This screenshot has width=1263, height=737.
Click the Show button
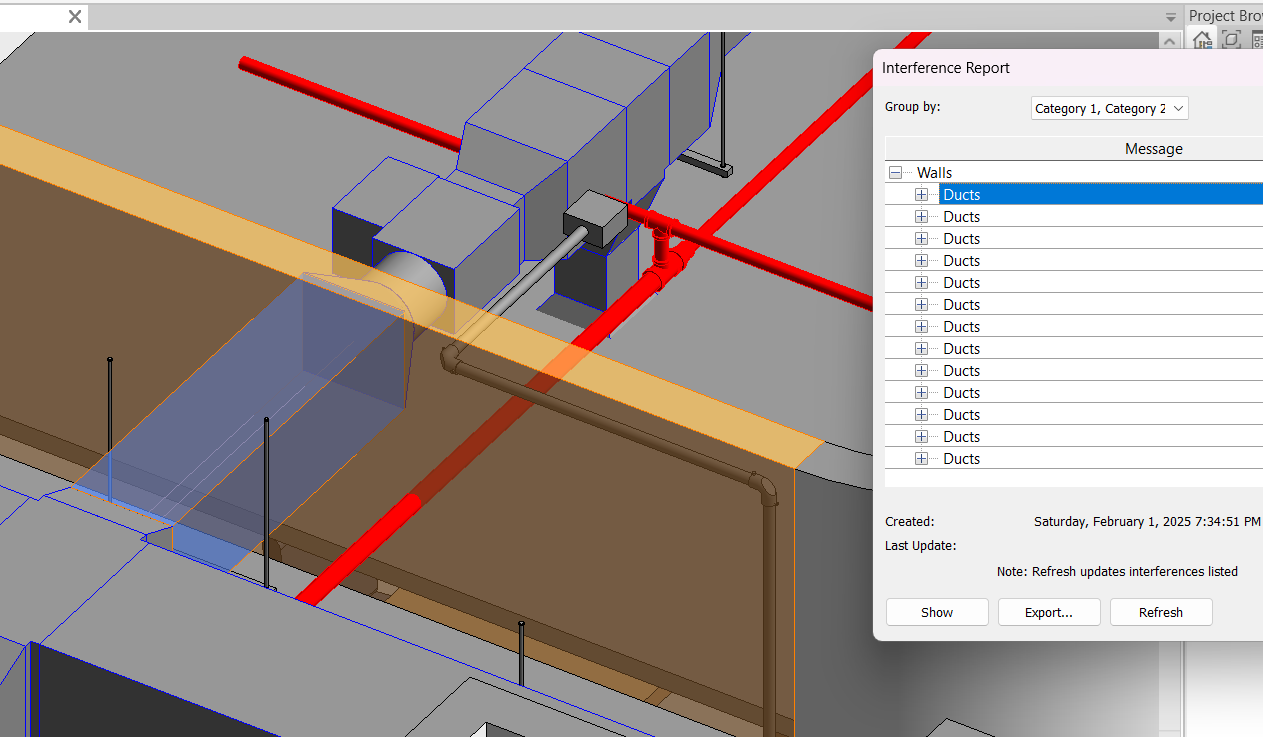point(937,612)
